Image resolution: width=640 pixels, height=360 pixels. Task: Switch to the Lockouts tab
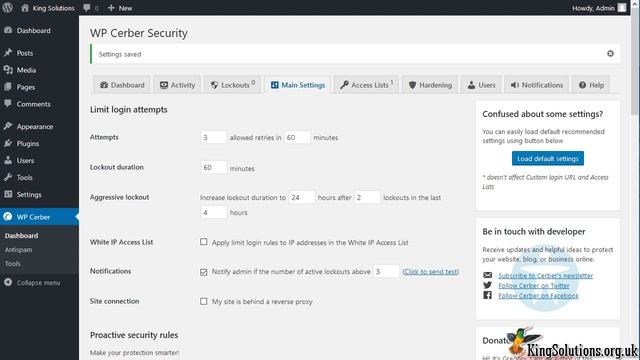click(x=232, y=85)
